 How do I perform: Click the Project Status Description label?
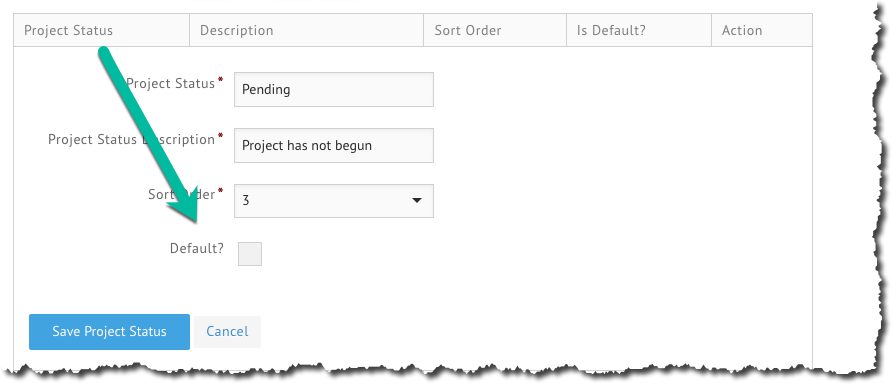[x=131, y=140]
